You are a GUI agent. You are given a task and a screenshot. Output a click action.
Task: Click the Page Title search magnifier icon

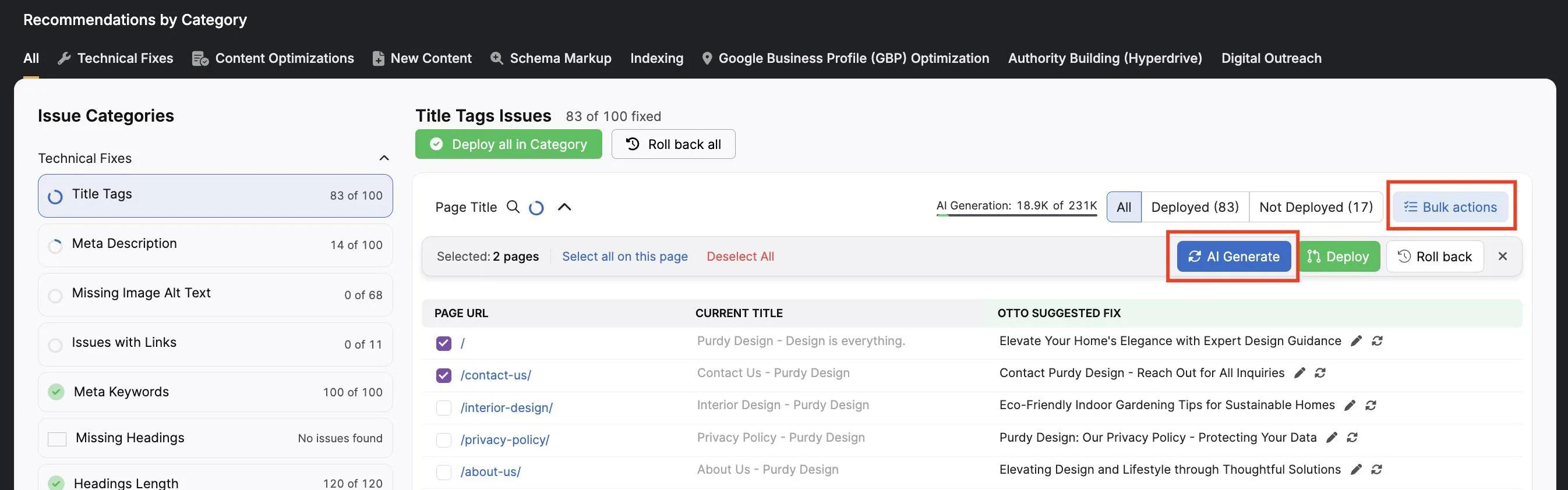point(513,207)
